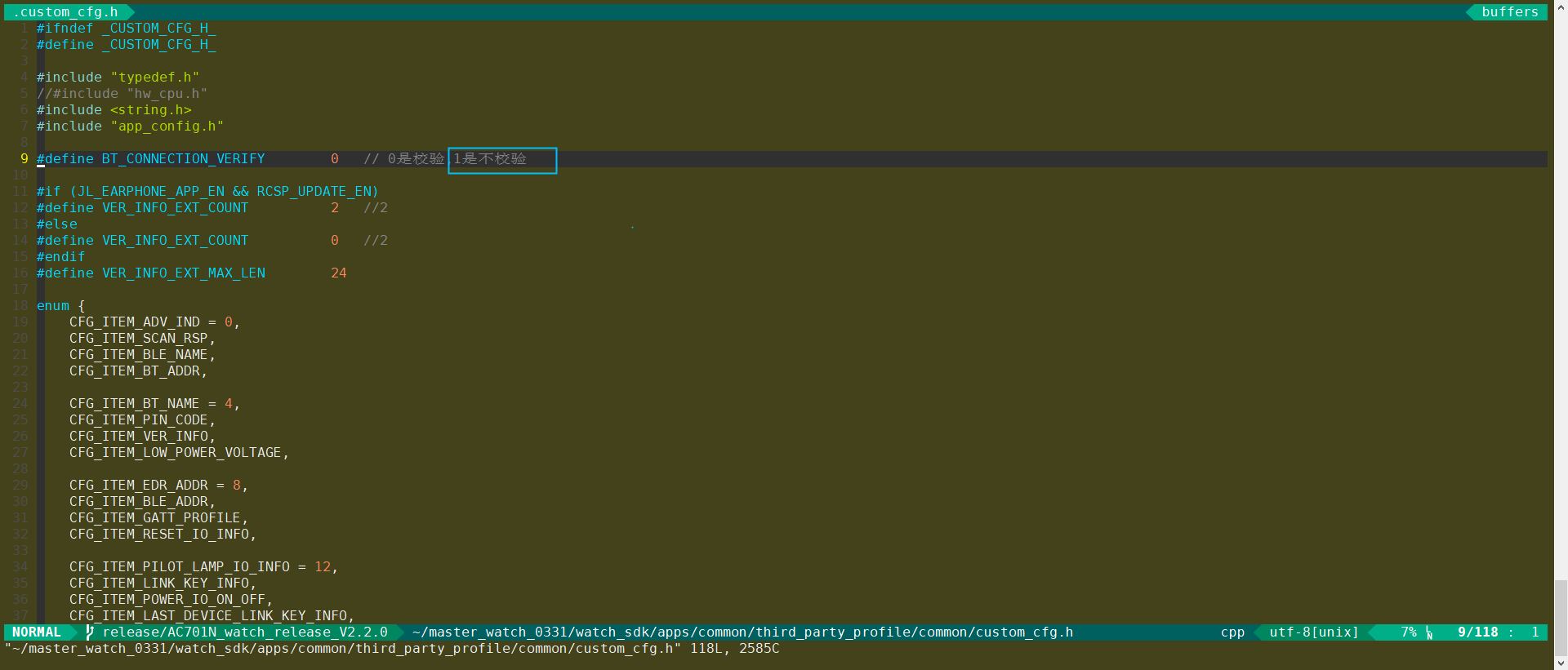Click CFG_ITEM_SCAN_RSP enum entry
This screenshot has height=670, width=1568.
click(139, 339)
